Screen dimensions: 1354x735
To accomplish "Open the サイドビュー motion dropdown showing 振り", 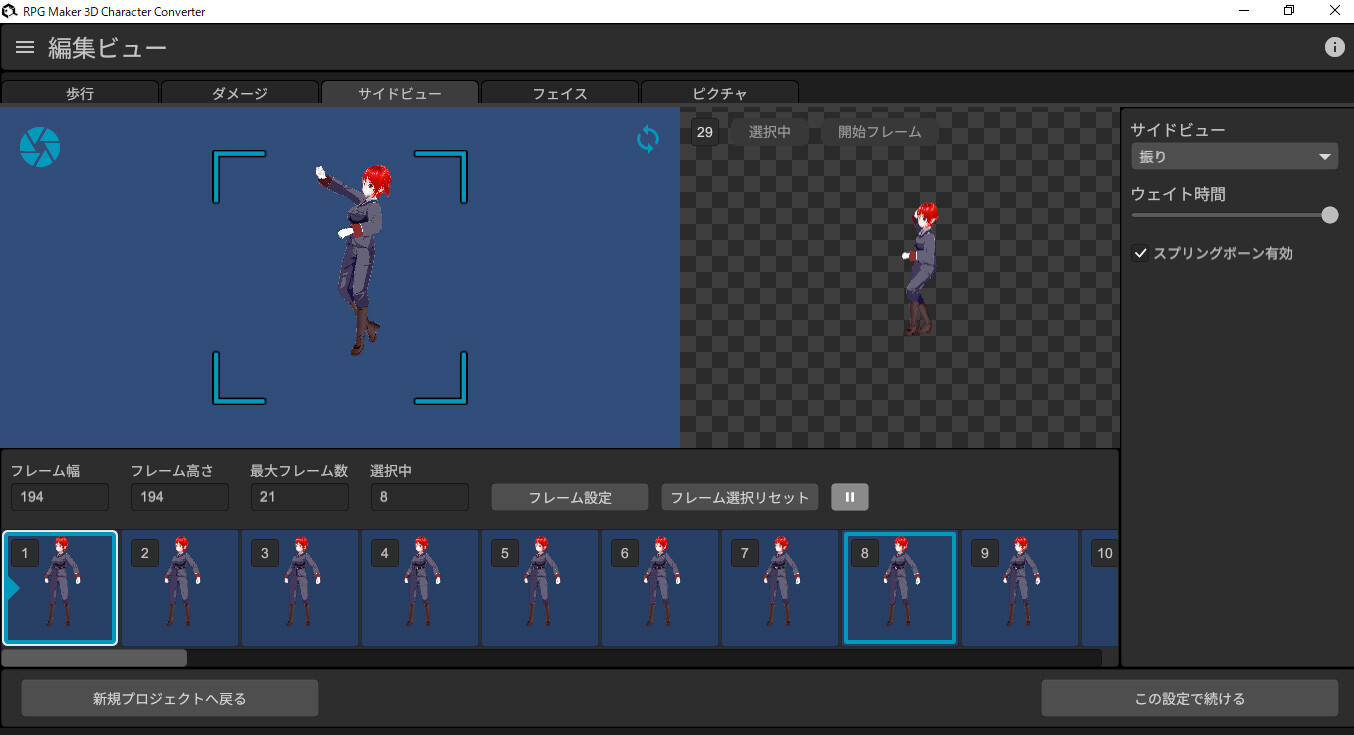I will point(1234,156).
